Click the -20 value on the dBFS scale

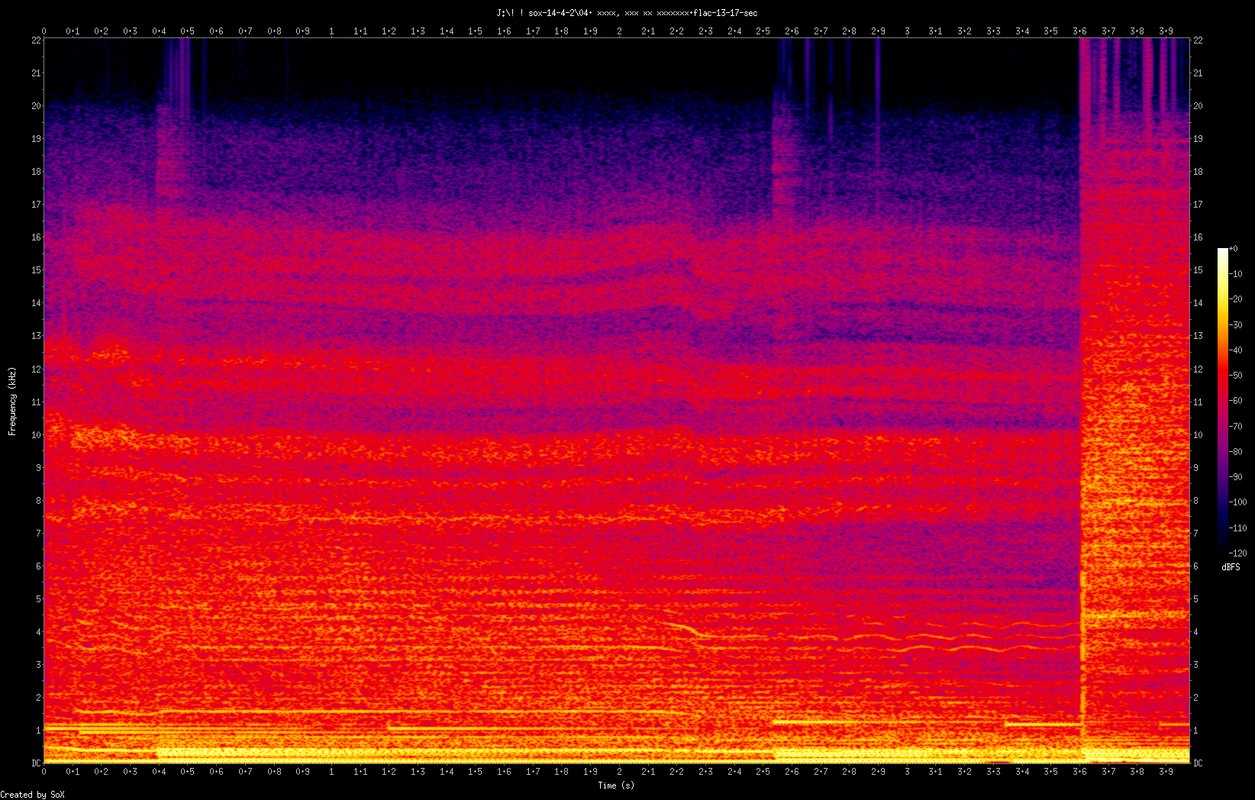tap(1236, 299)
